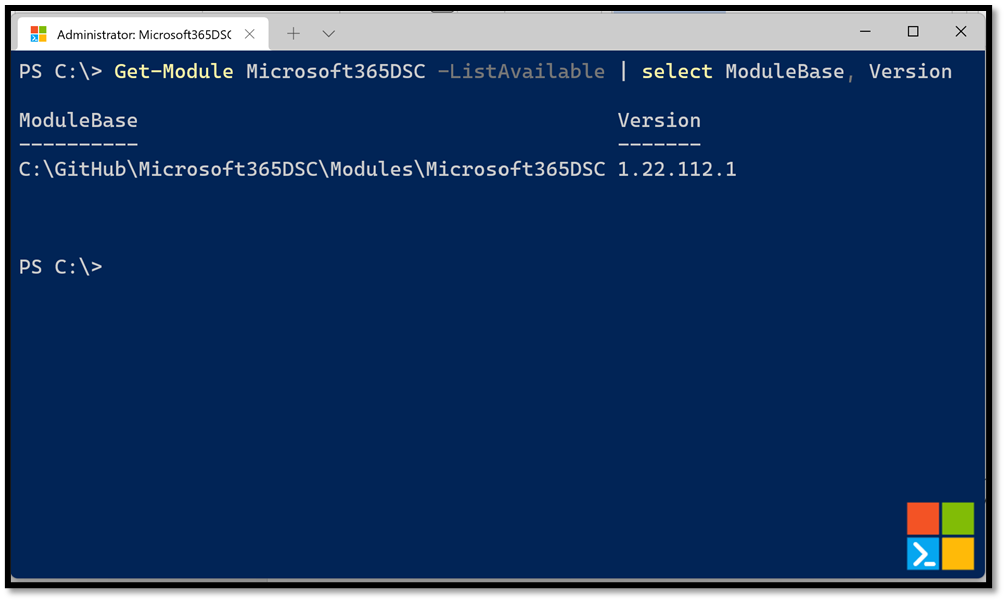Maximize the terminal window
1005x601 pixels.
pyautogui.click(x=913, y=31)
